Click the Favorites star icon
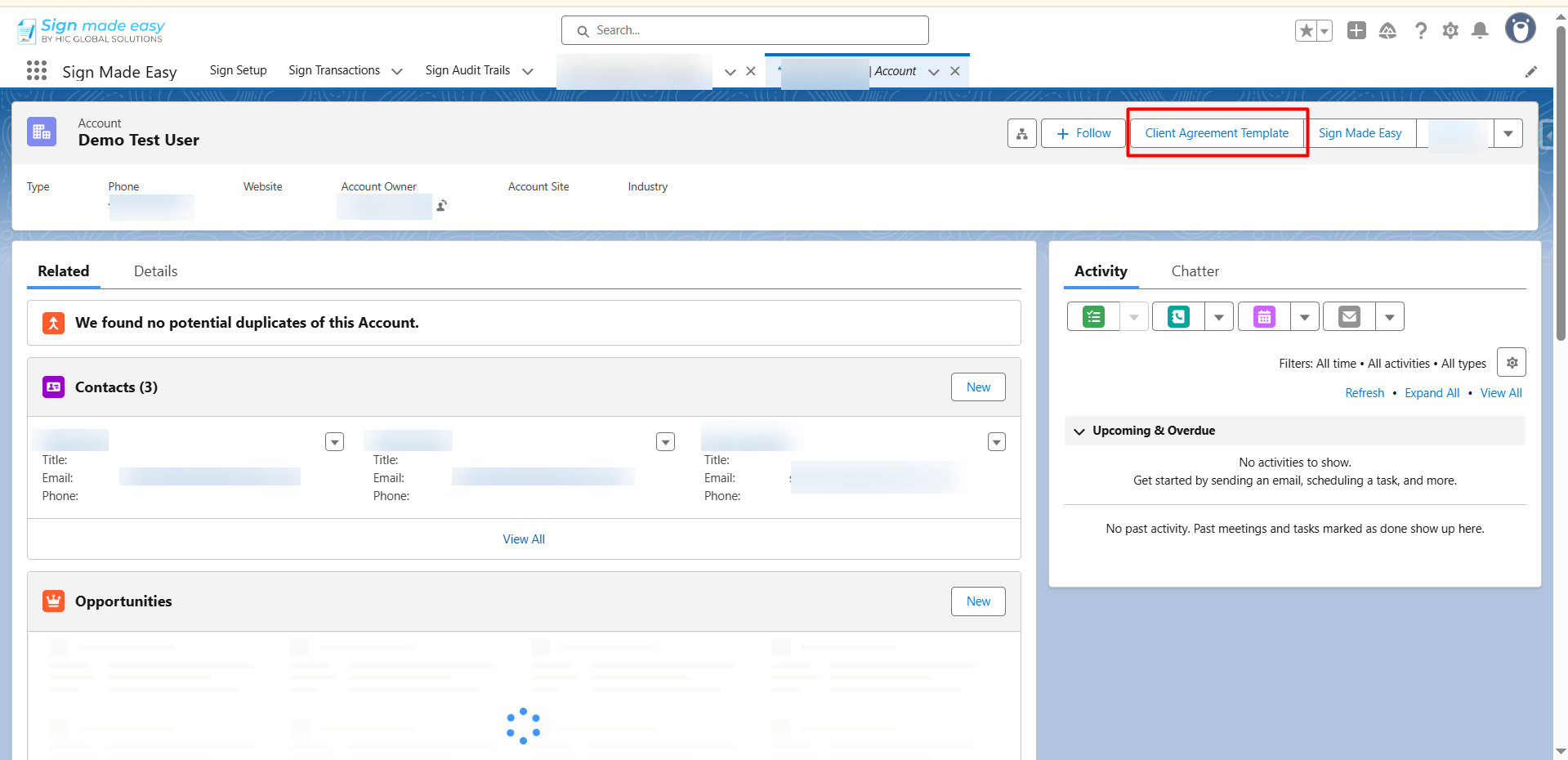The width and height of the screenshot is (1568, 760). [1306, 31]
